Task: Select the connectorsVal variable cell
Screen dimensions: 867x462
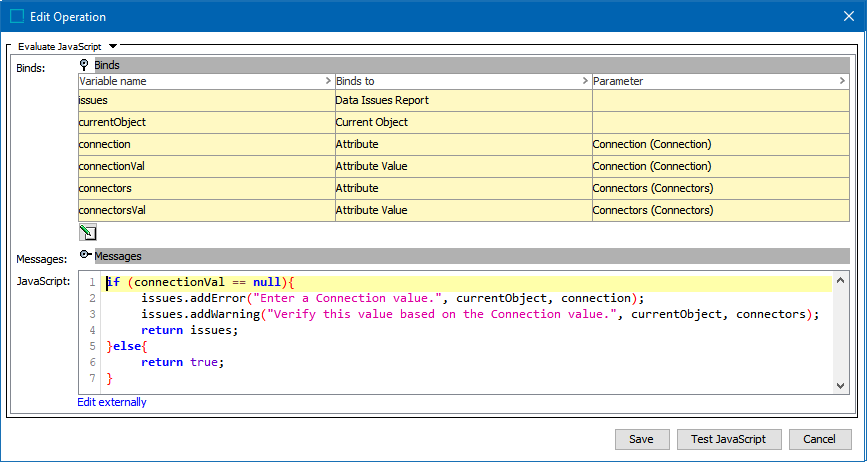Action: (x=205, y=210)
